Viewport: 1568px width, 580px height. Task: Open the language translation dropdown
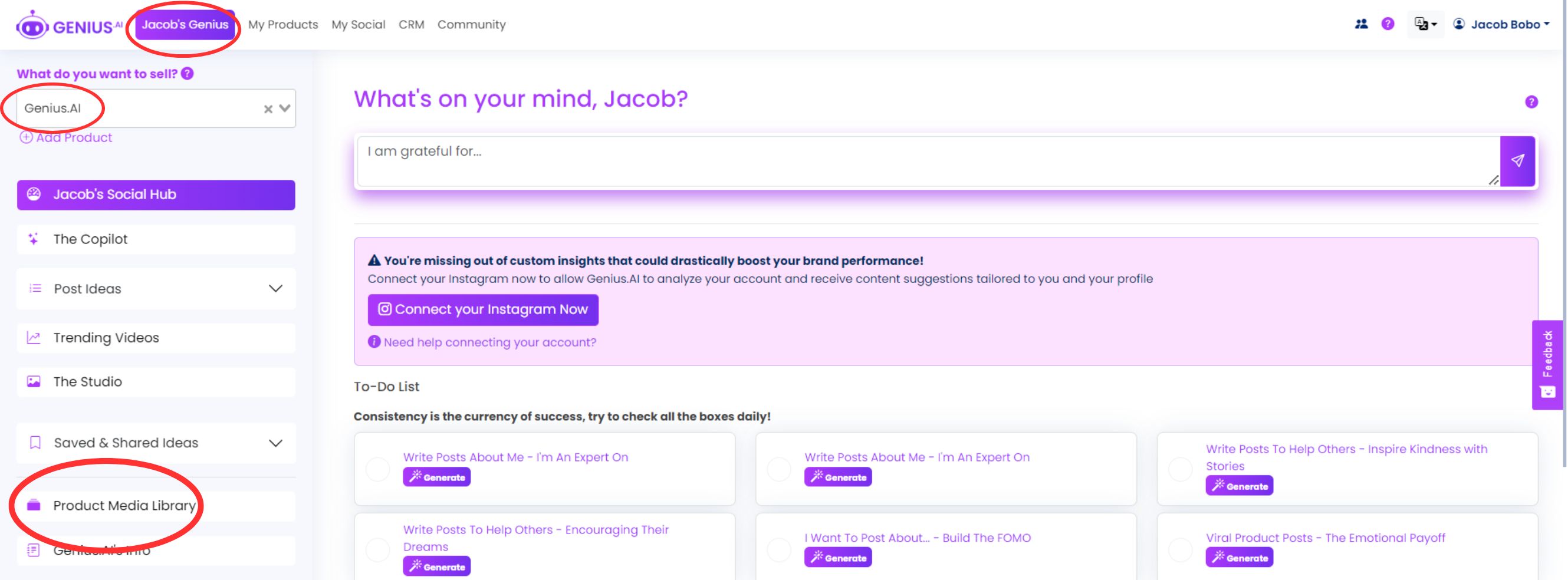(x=1425, y=24)
